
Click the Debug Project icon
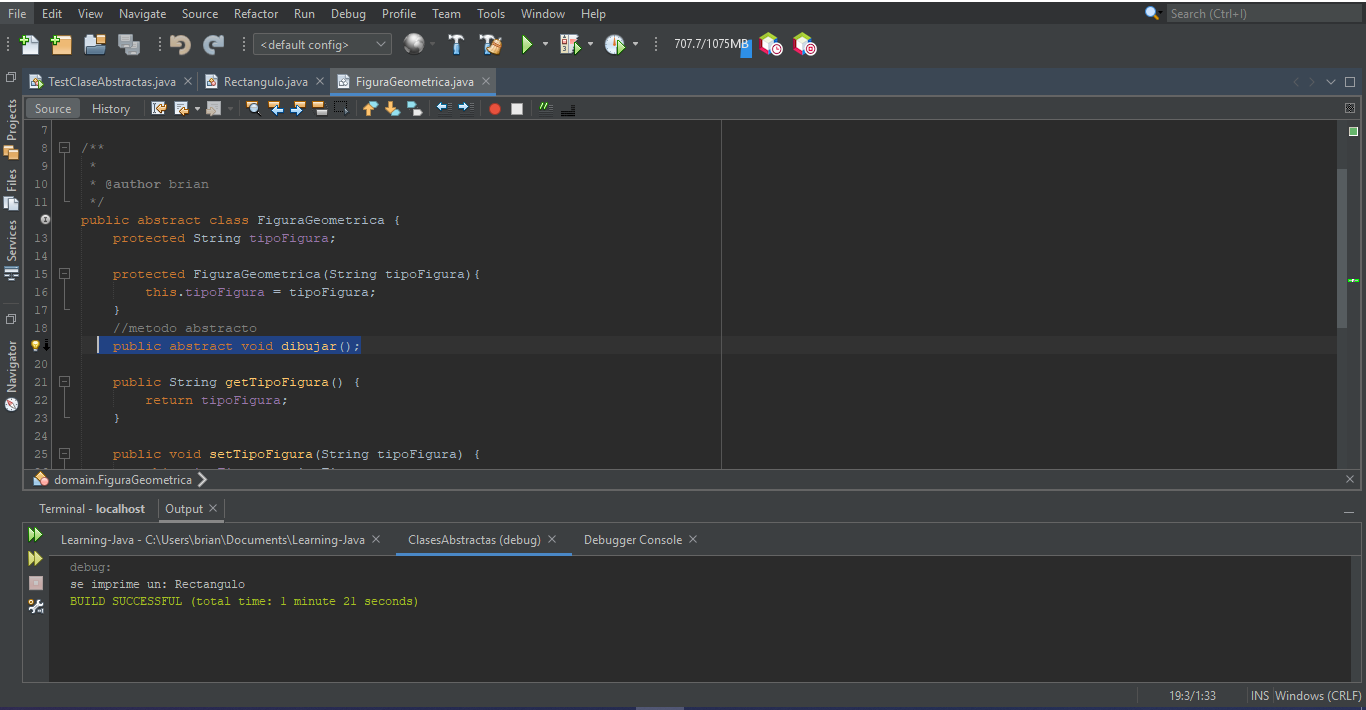(x=570, y=44)
